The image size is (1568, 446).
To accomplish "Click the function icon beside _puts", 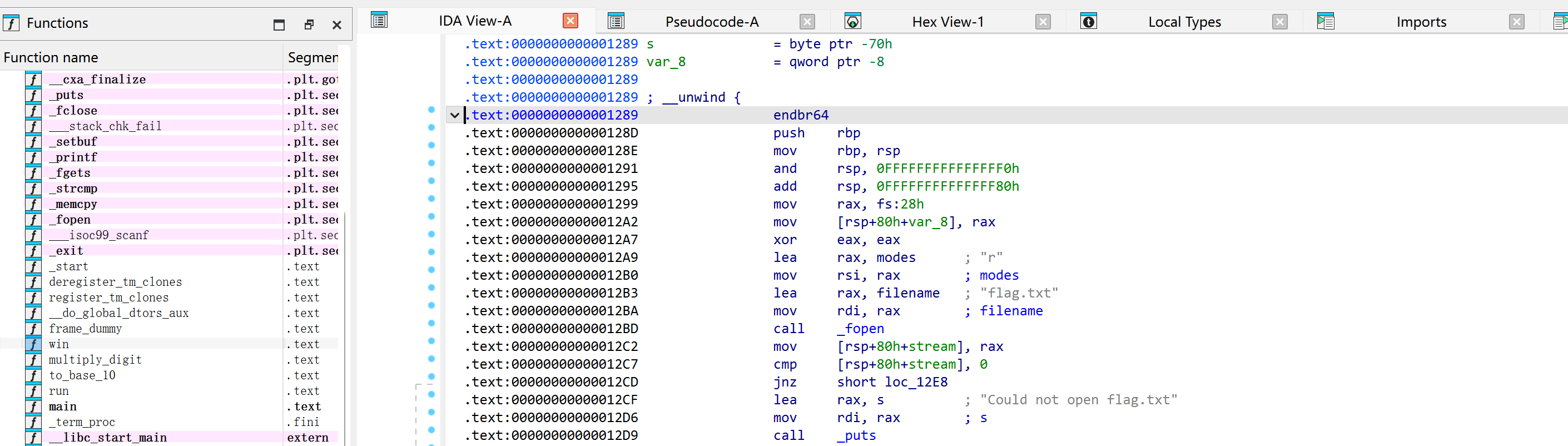I will point(33,95).
